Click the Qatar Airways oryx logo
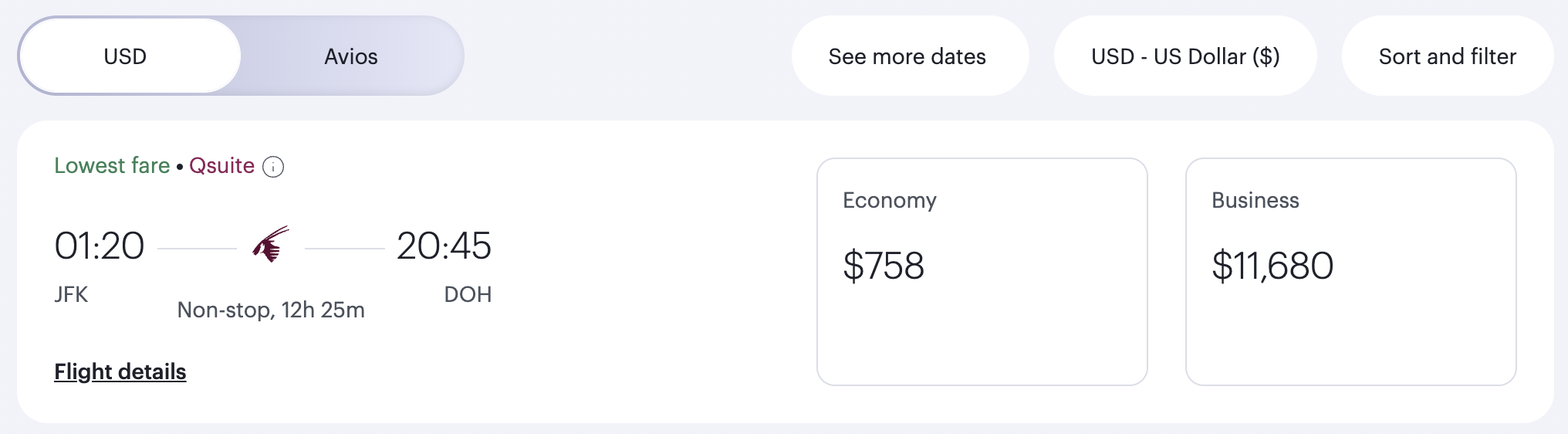The width and height of the screenshot is (1568, 434). (x=271, y=245)
